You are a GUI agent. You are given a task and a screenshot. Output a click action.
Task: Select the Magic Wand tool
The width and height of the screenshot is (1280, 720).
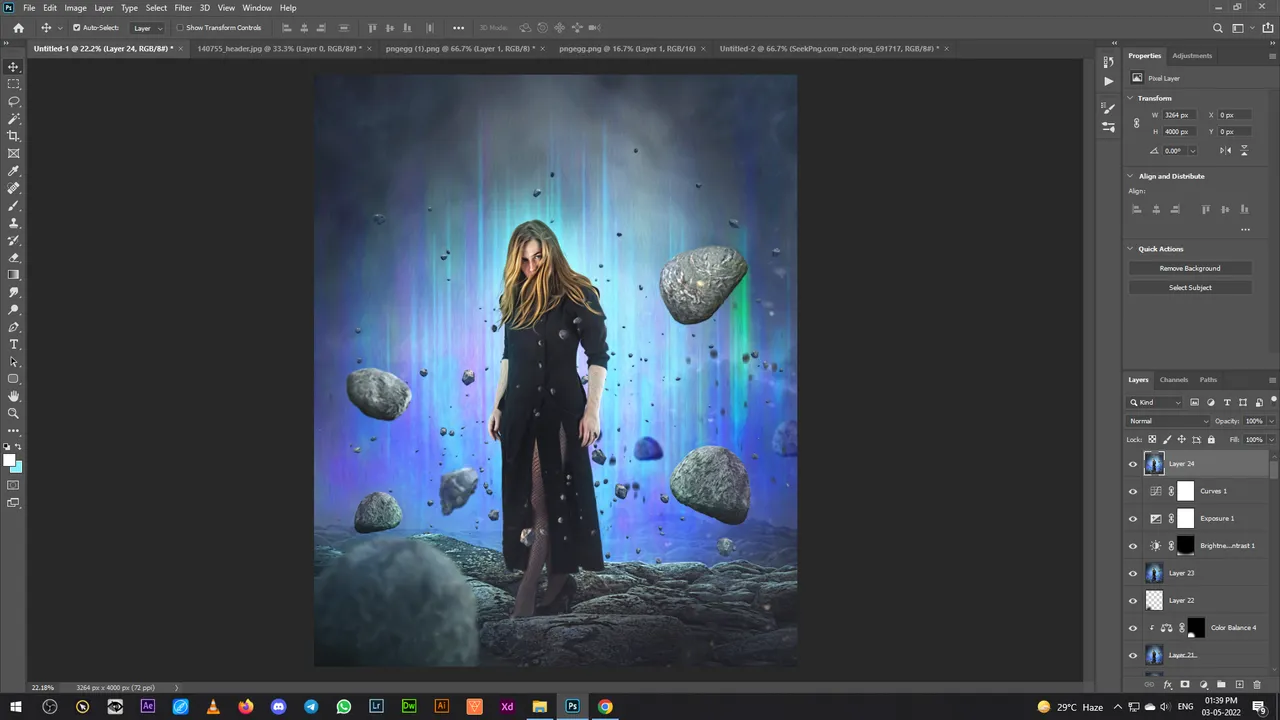pos(14,119)
